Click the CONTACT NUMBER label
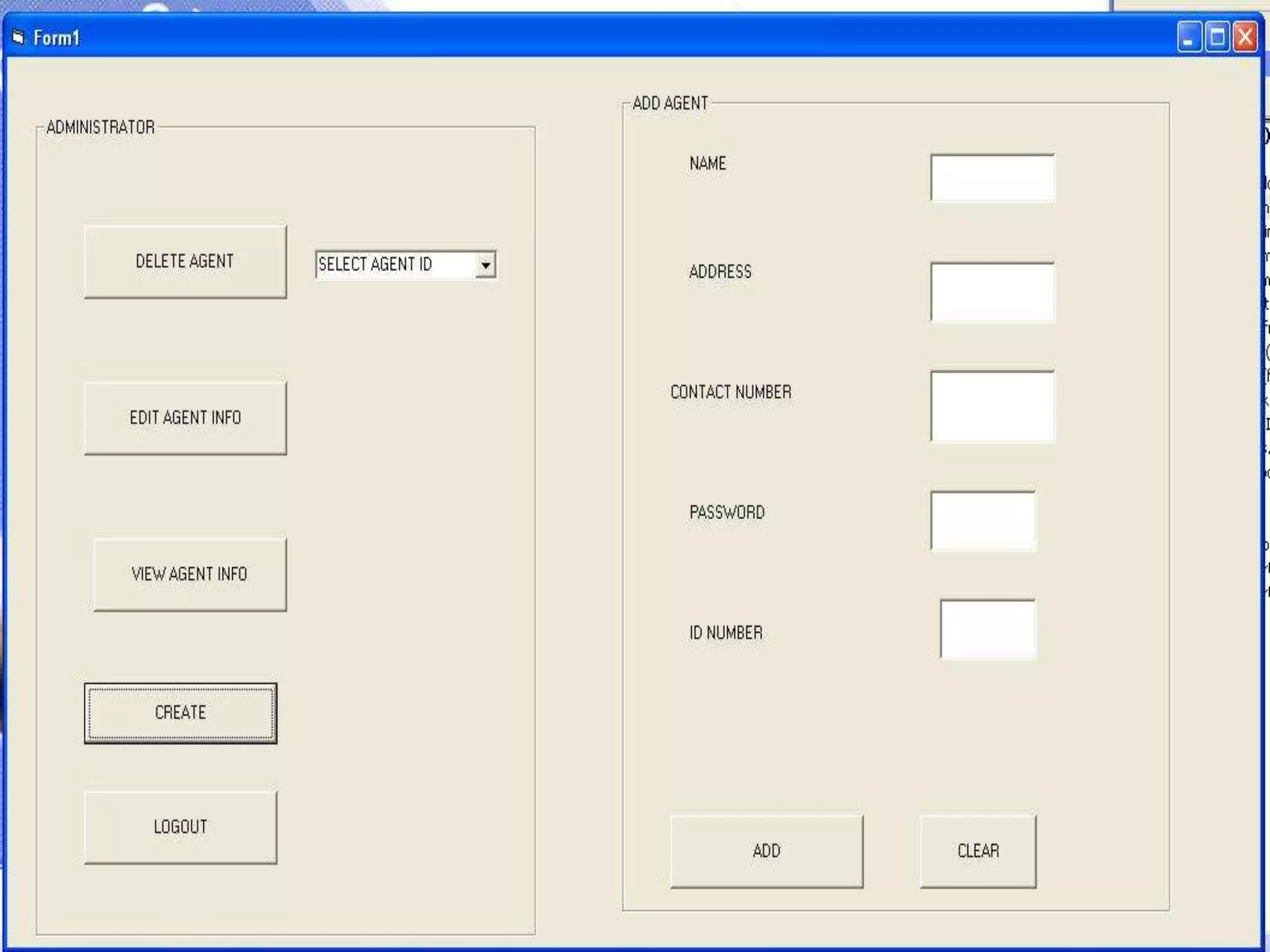 coord(730,392)
